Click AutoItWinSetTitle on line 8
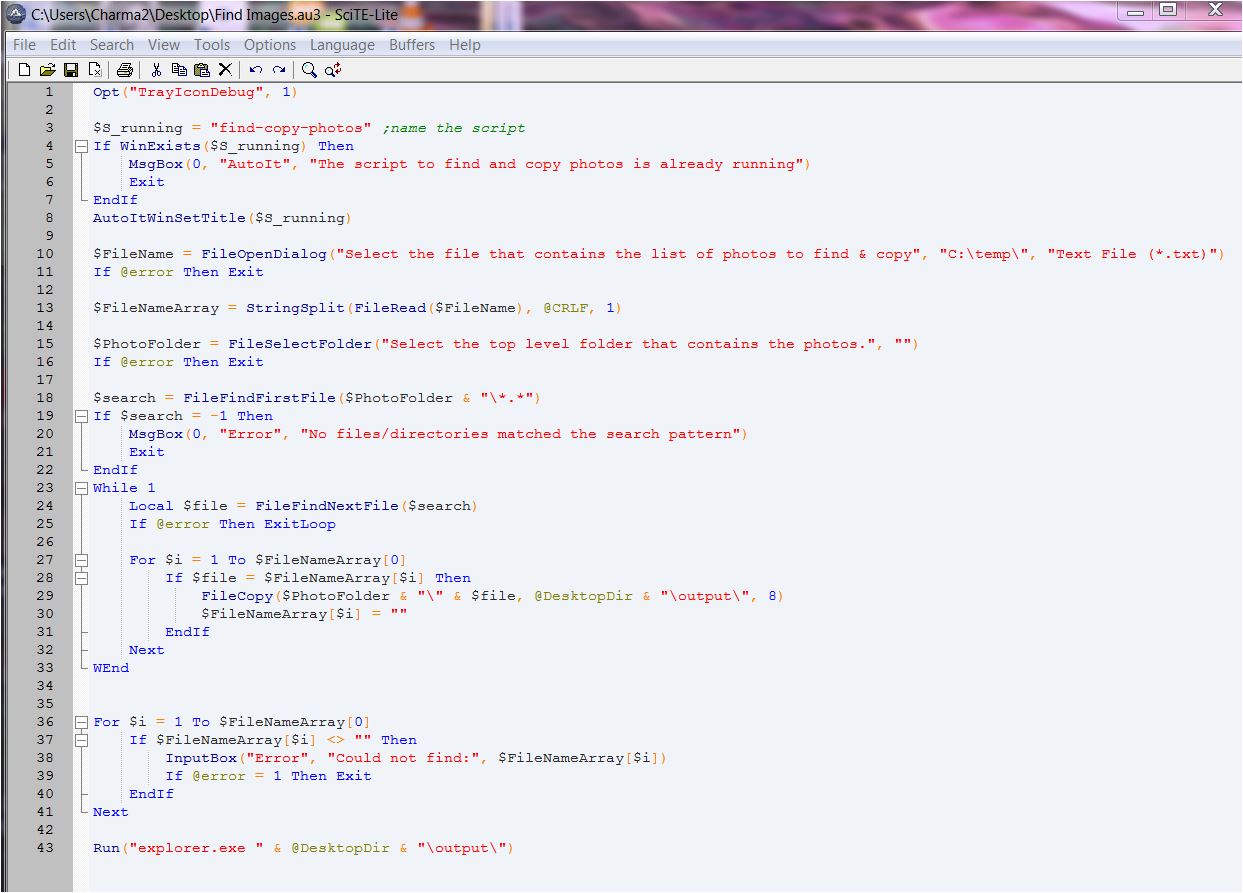Viewport: 1243px width, 893px height. (x=169, y=218)
